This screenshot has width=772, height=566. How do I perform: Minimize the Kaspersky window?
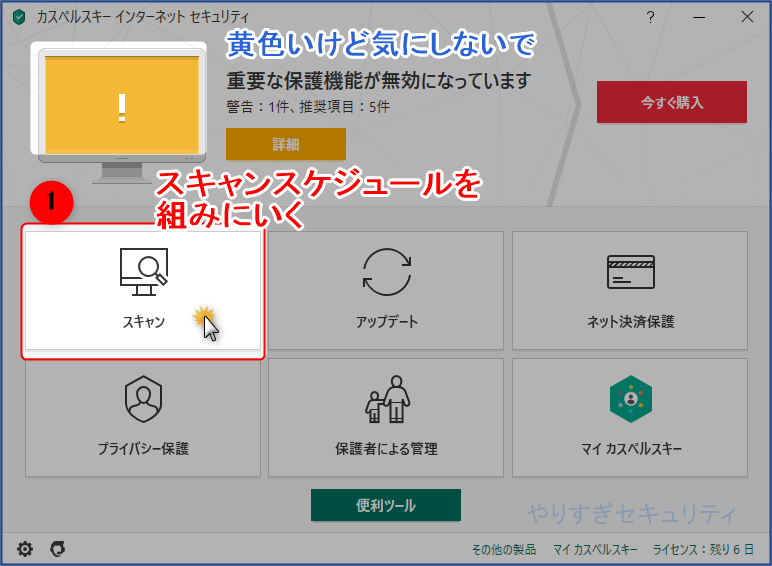[x=699, y=17]
